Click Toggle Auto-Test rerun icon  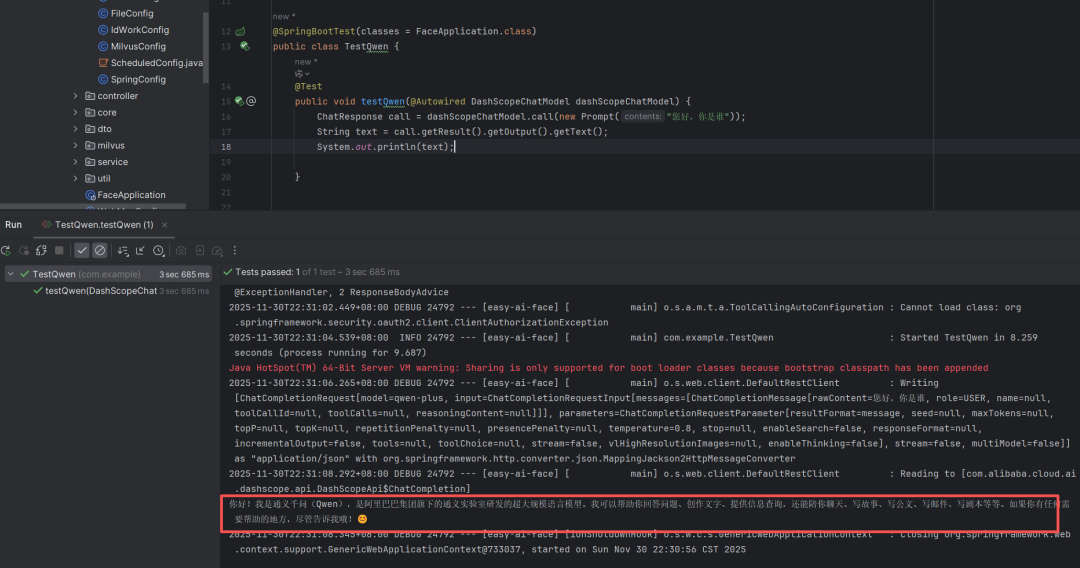point(41,250)
